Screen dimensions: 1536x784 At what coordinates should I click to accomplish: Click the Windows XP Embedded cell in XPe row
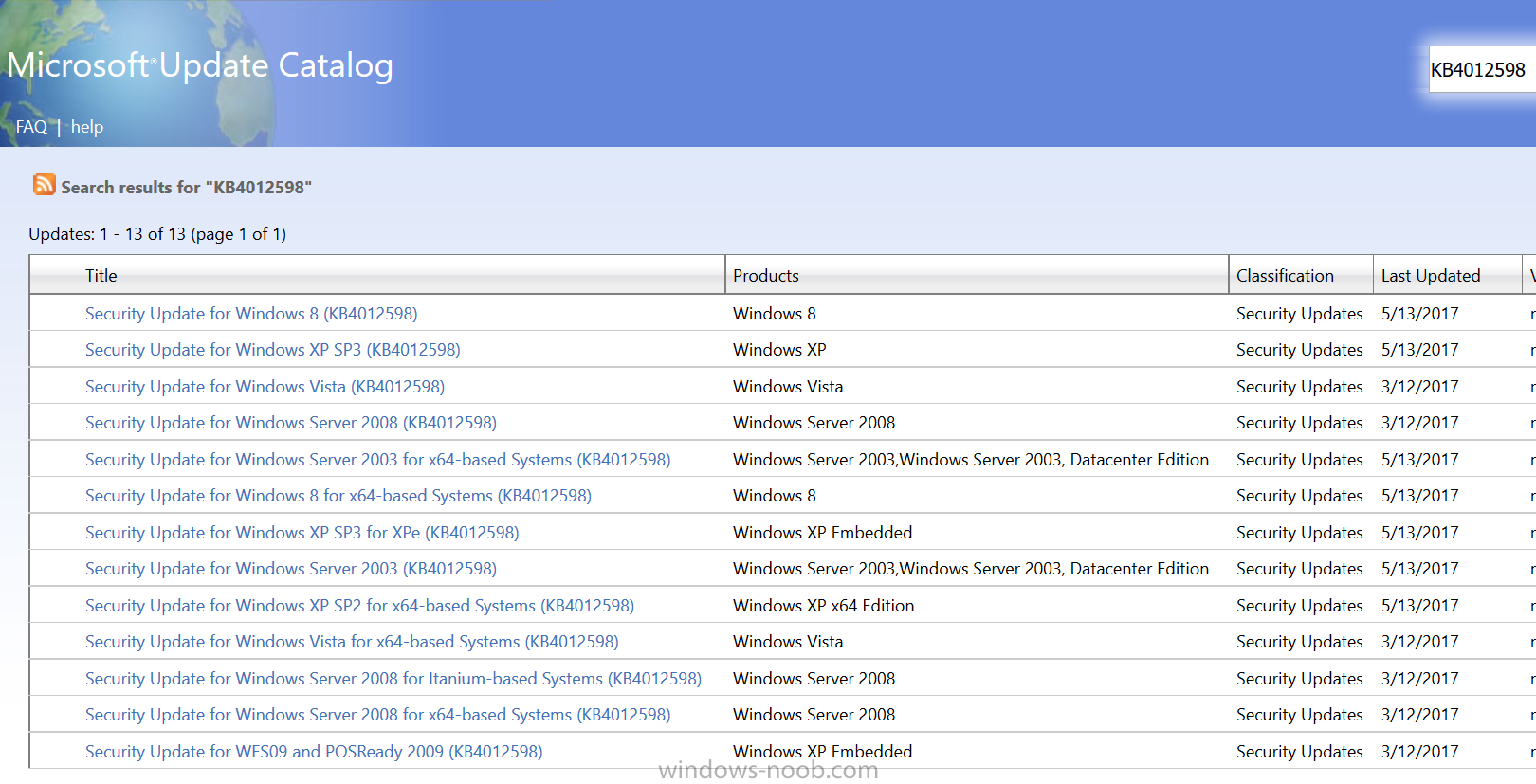(x=822, y=533)
